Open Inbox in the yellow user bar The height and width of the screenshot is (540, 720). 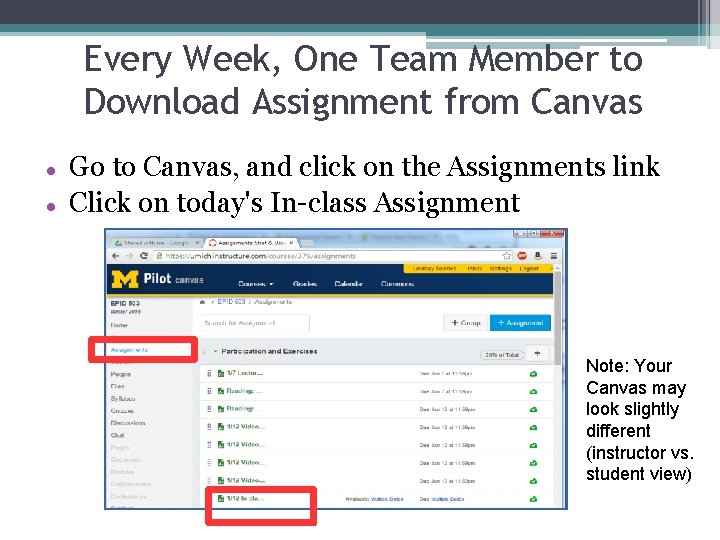tap(474, 268)
